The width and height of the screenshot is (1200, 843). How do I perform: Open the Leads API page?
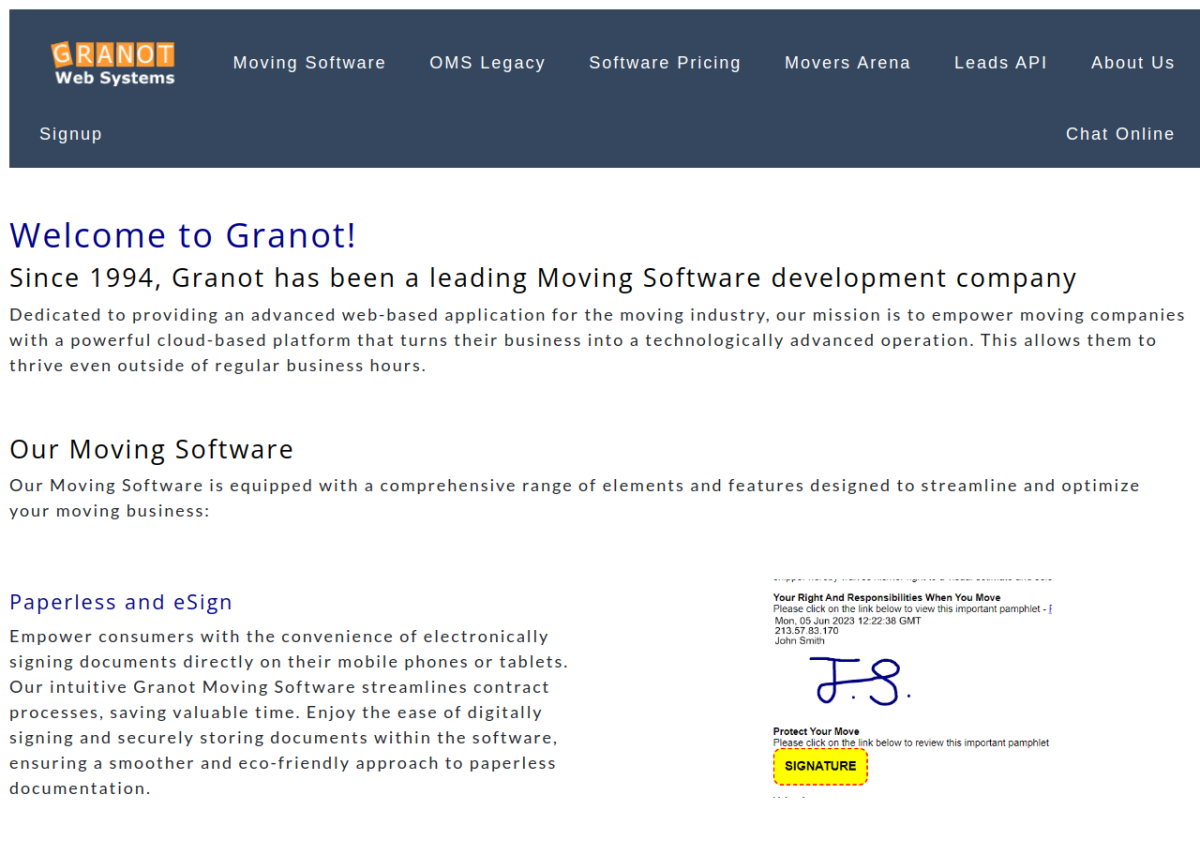[1000, 63]
